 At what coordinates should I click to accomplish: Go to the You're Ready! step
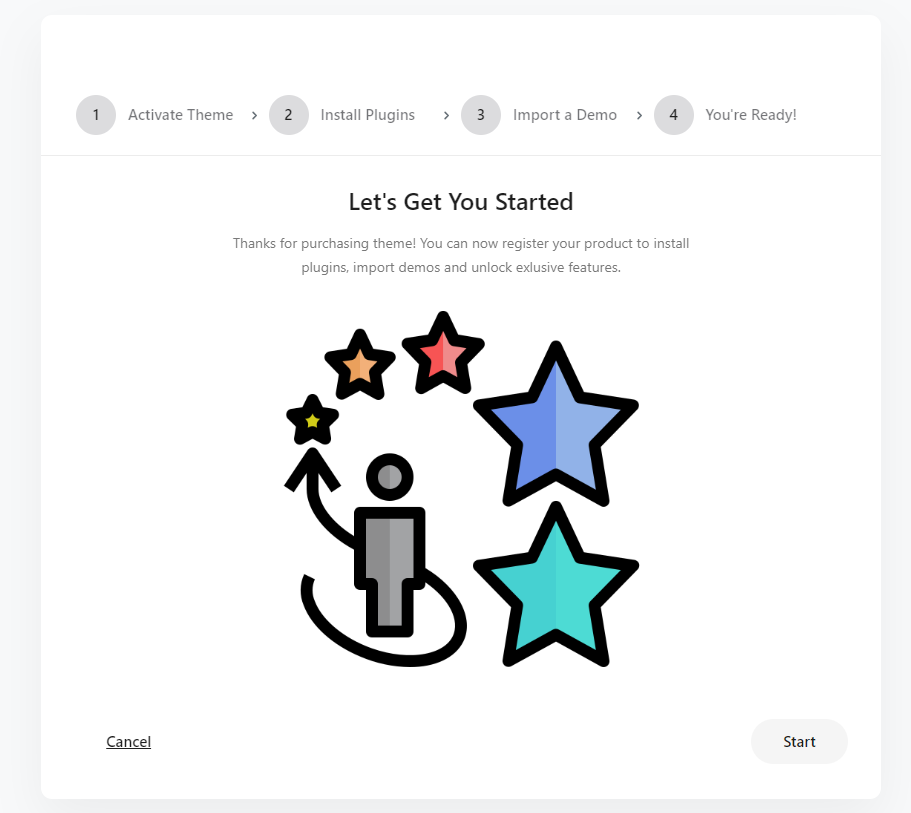coord(751,115)
